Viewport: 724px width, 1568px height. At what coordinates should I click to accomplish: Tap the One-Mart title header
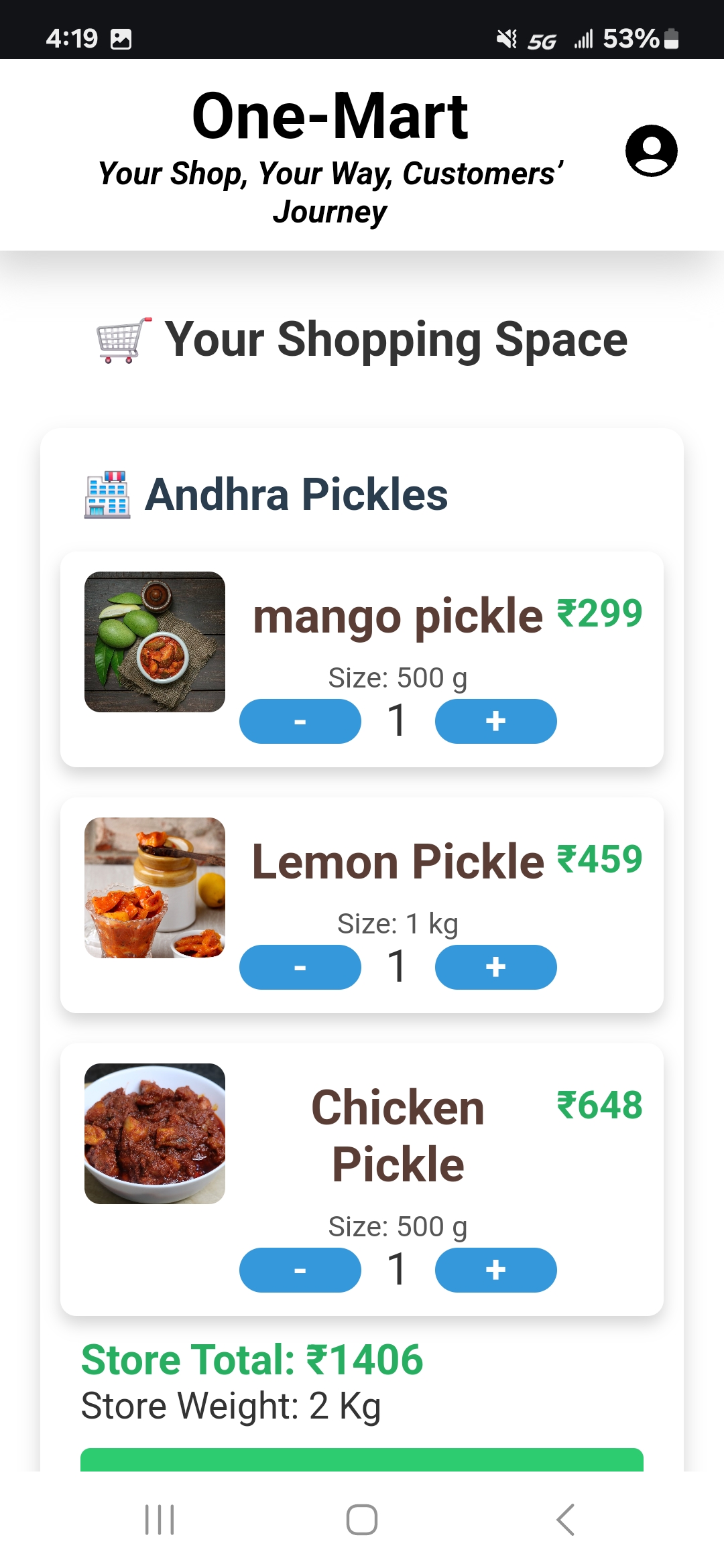coord(329,117)
